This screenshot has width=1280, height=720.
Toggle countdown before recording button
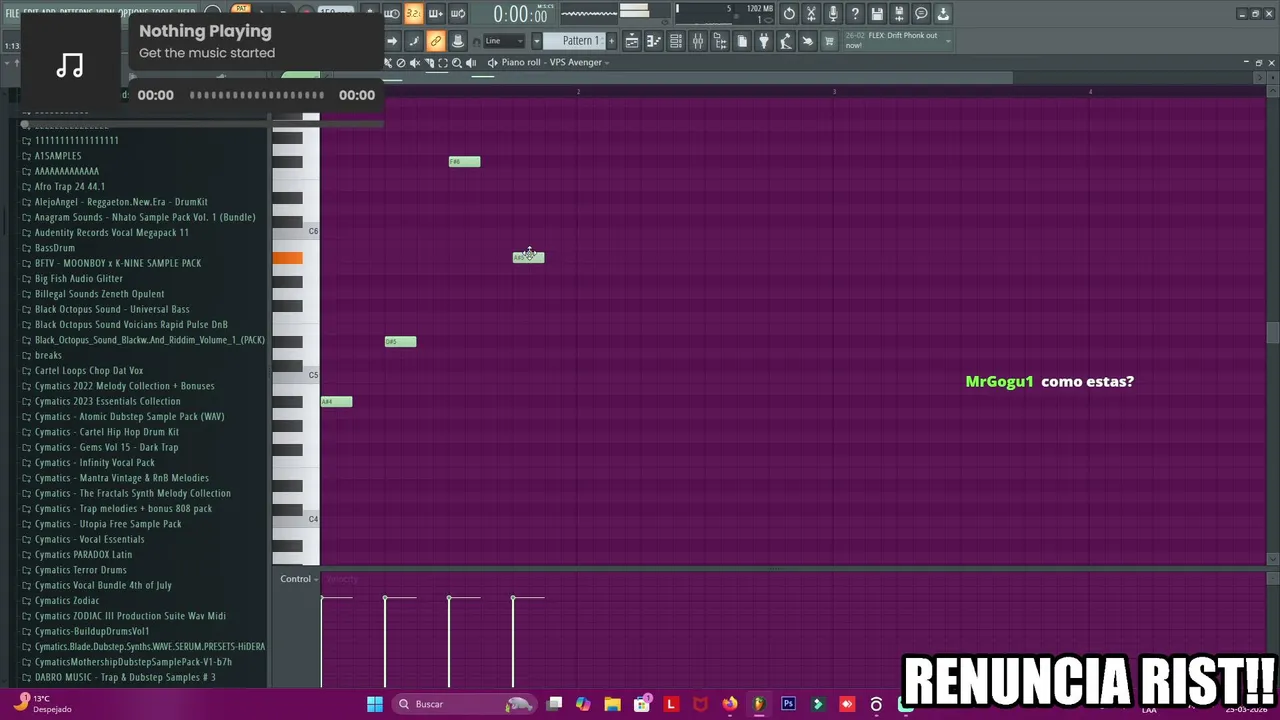pos(390,14)
